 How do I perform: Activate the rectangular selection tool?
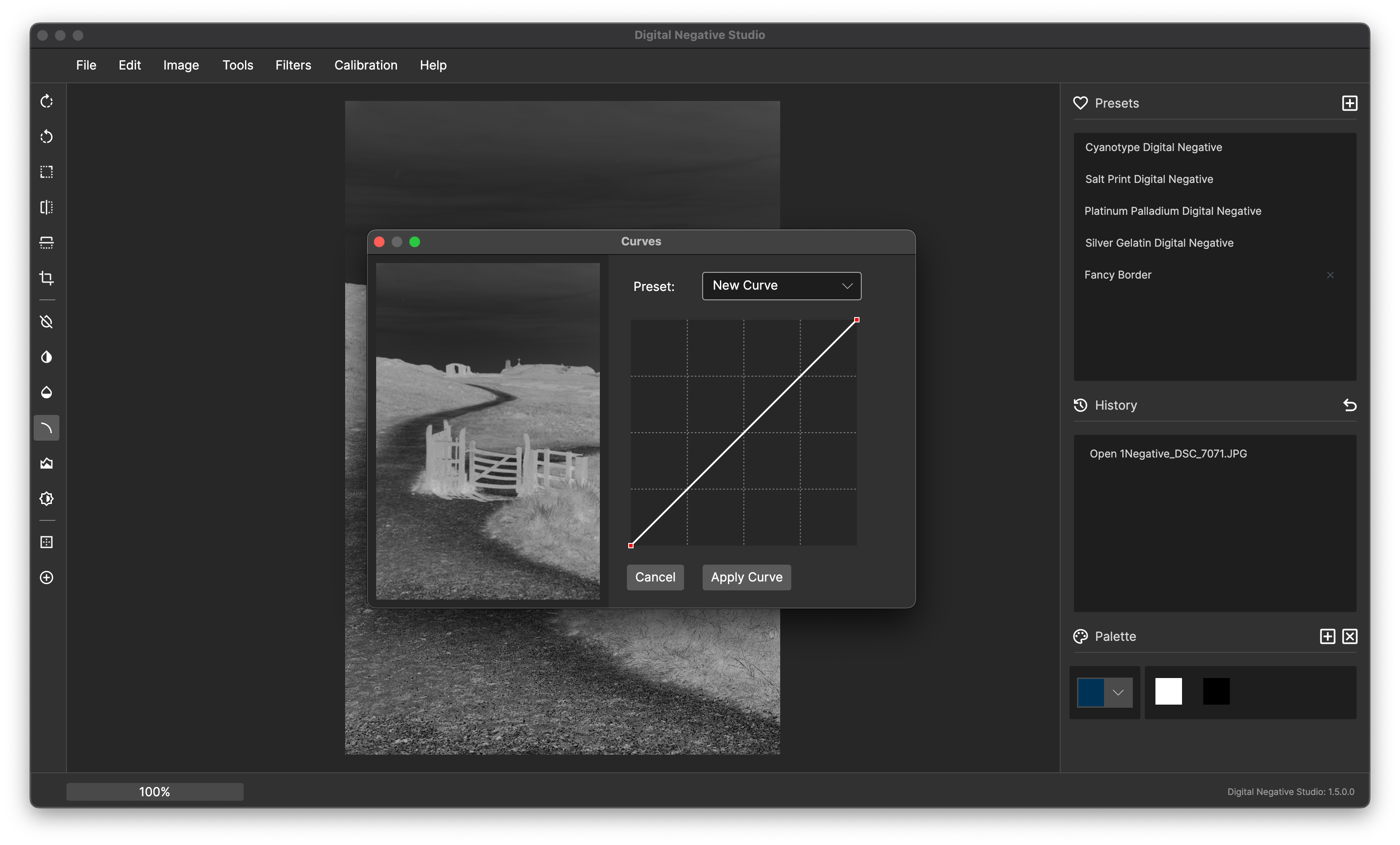(46, 172)
